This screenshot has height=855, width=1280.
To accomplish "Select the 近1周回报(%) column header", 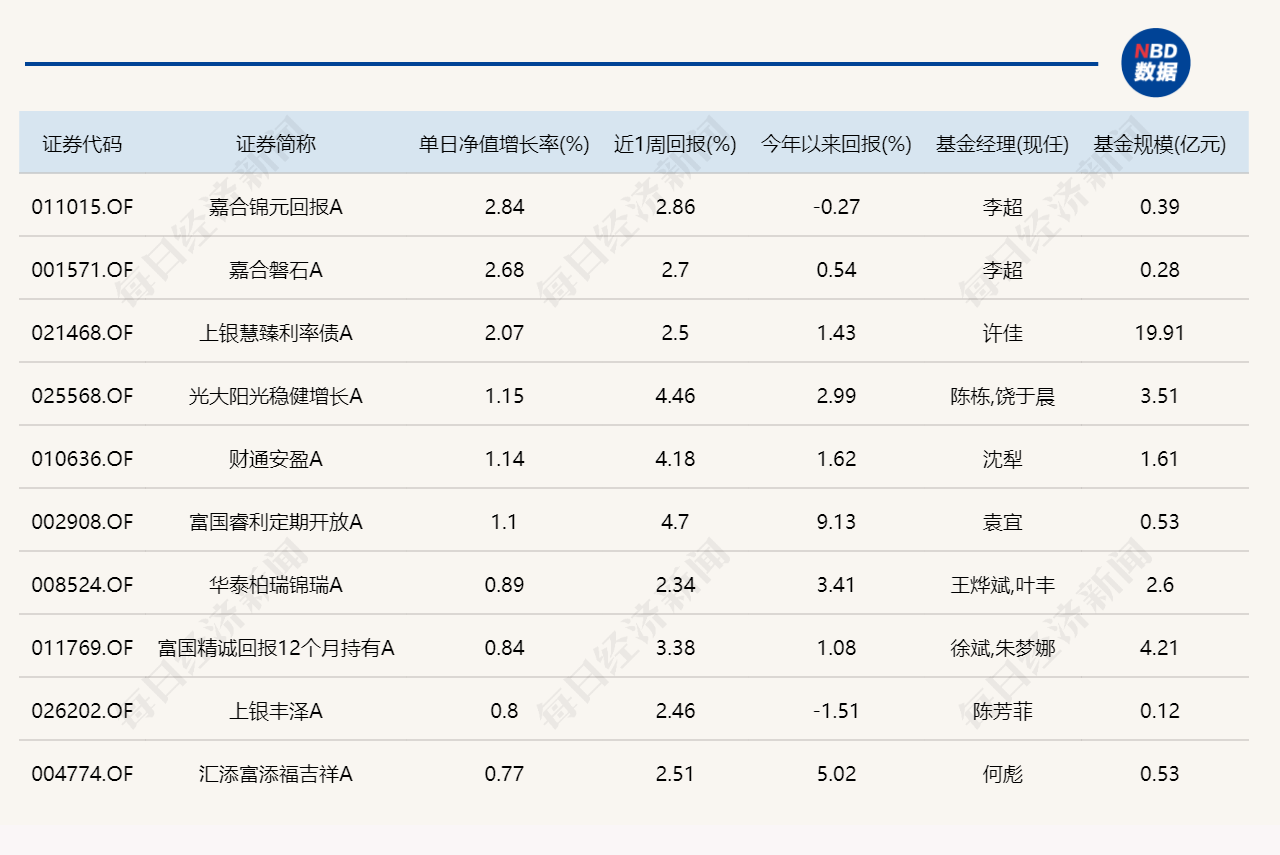I will pyautogui.click(x=675, y=144).
